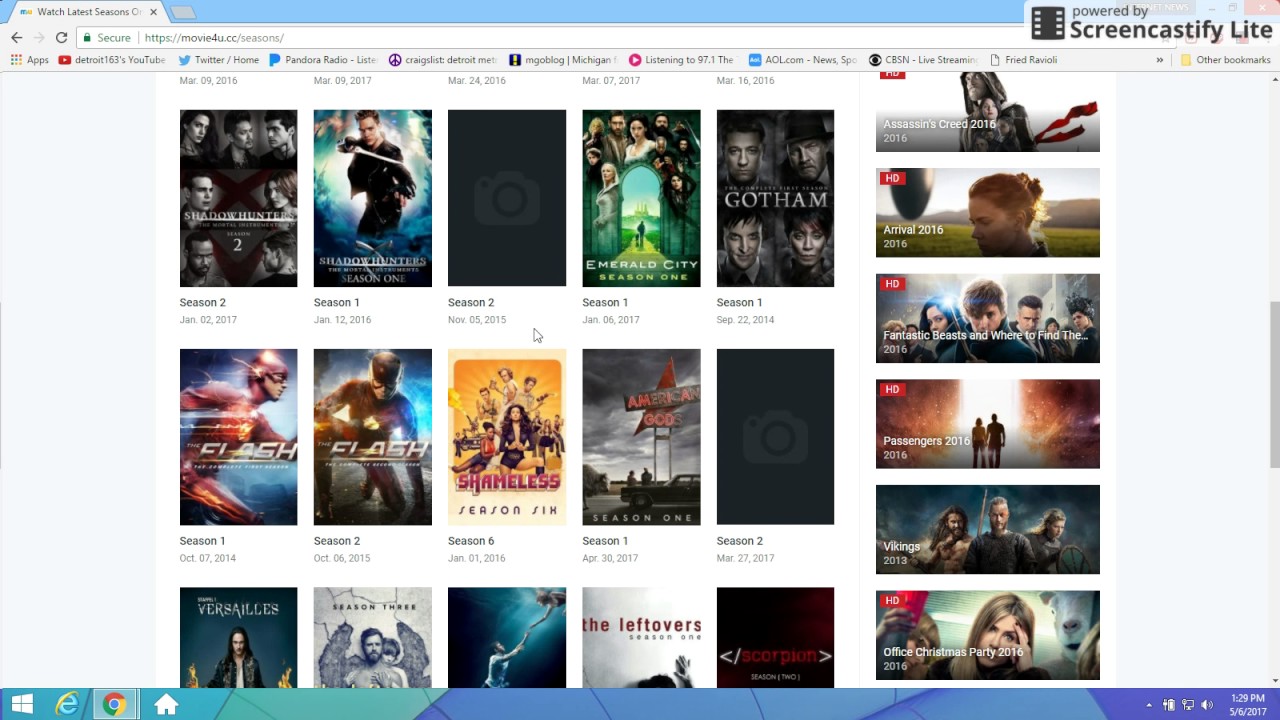1280x720 pixels.
Task: Select Chrome icon in taskbar
Action: [x=114, y=704]
